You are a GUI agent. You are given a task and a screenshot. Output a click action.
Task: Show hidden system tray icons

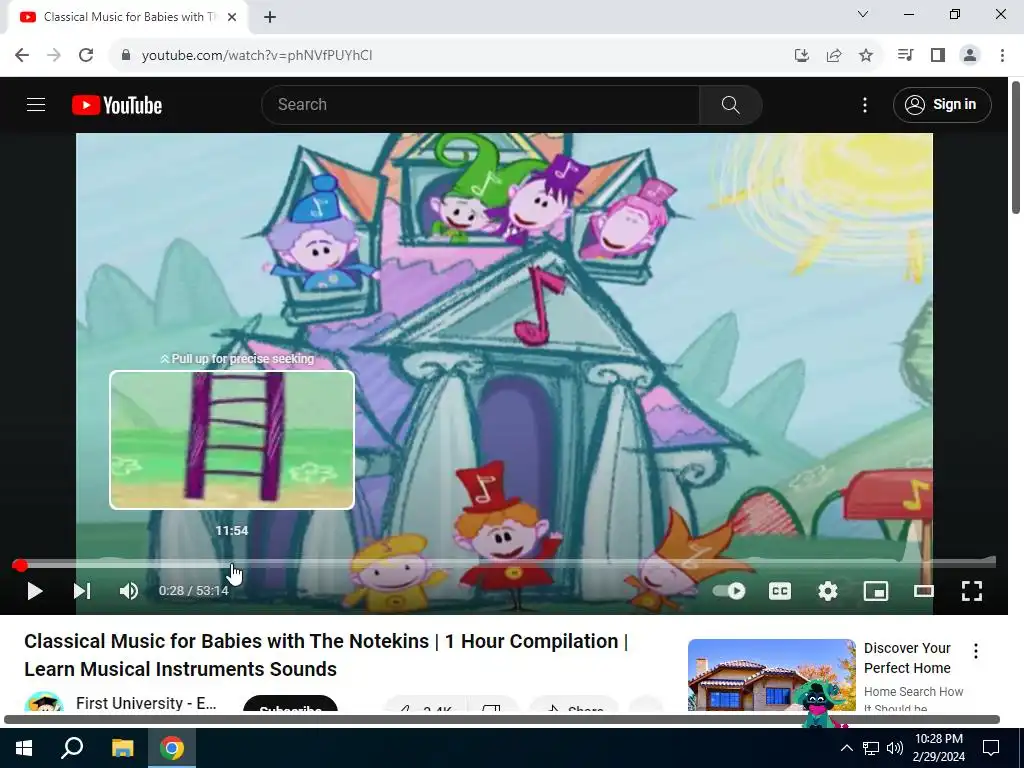point(846,748)
